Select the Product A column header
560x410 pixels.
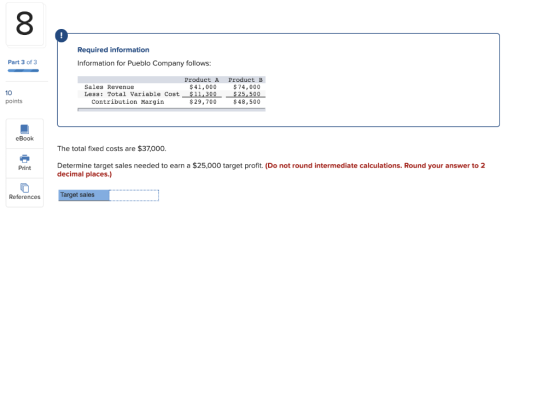click(201, 80)
